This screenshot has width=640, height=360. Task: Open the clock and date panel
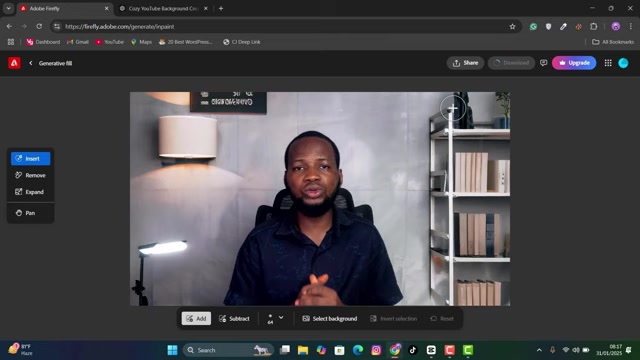609,350
